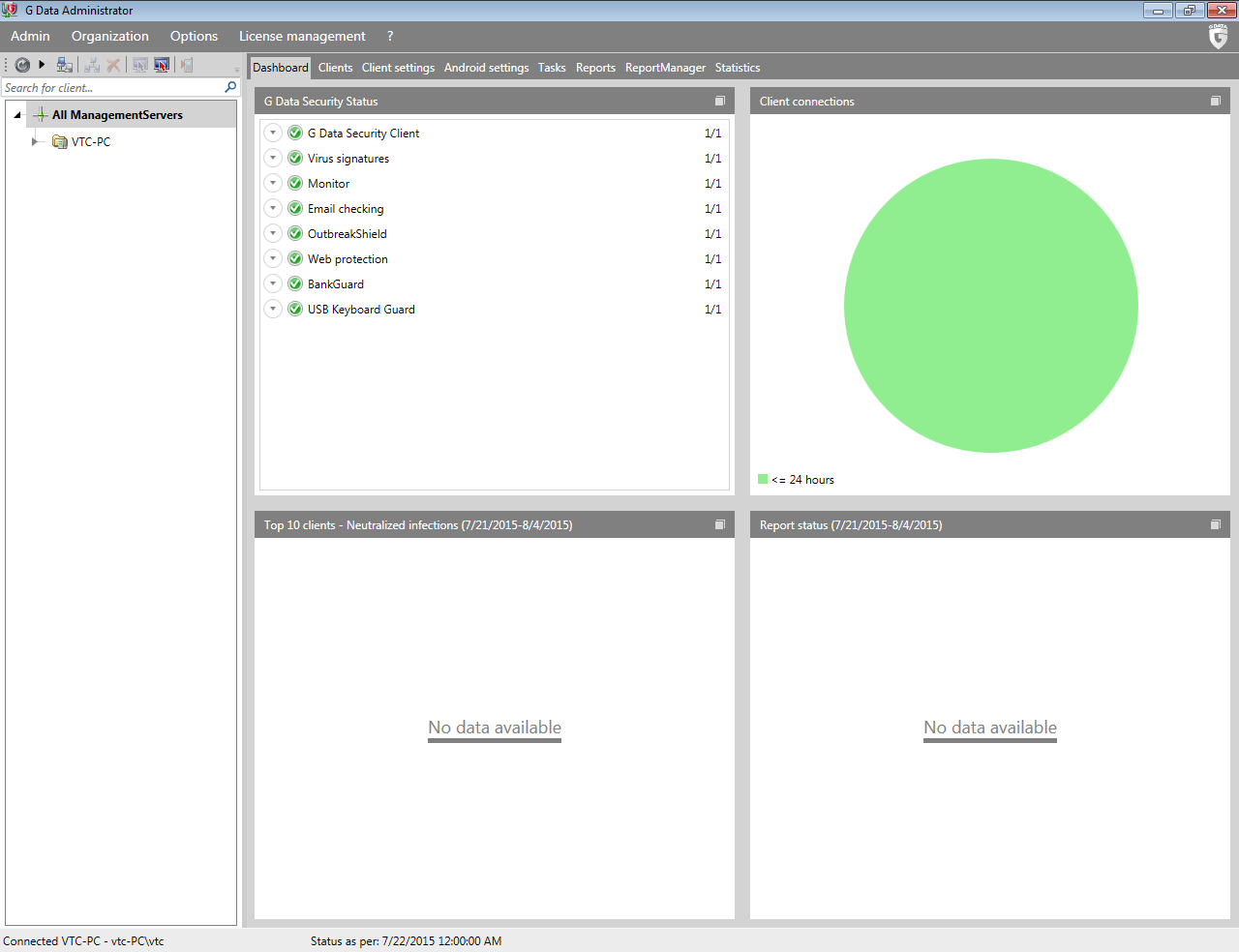
Task: Click the green check next to Monitor
Action: [295, 183]
